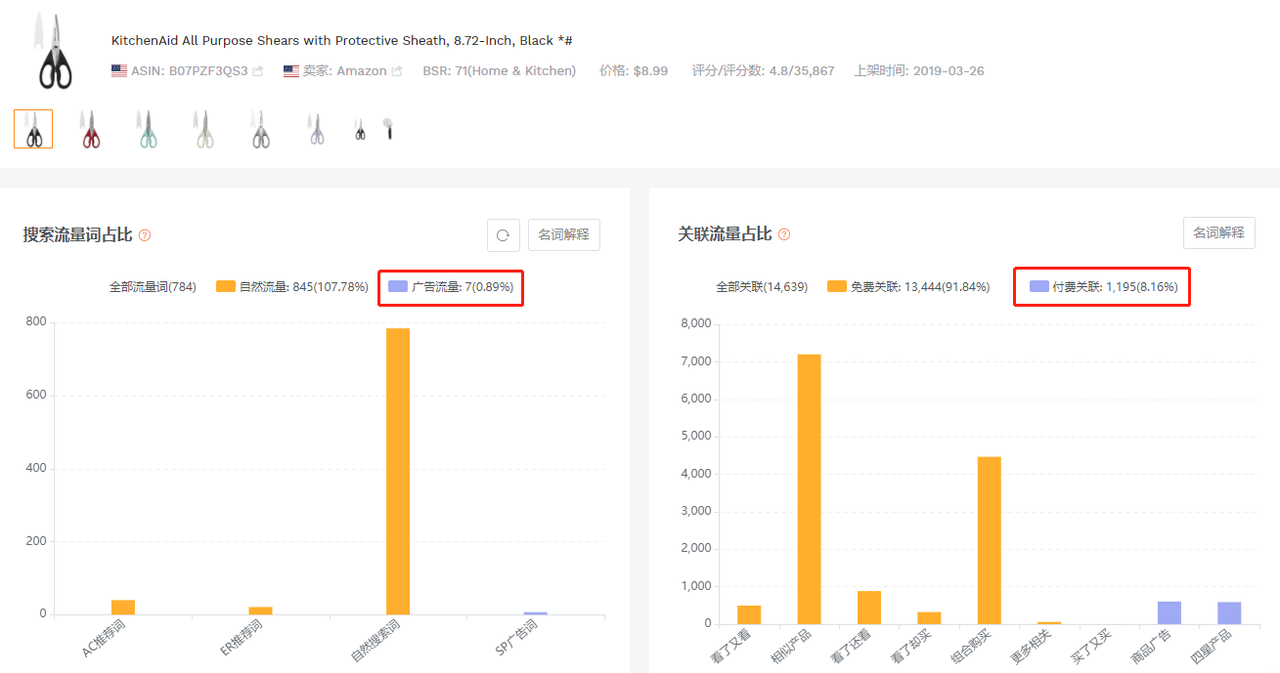Image resolution: width=1280 pixels, height=673 pixels.
Task: Click the US flag icon beside ASIN
Action: 119,71
